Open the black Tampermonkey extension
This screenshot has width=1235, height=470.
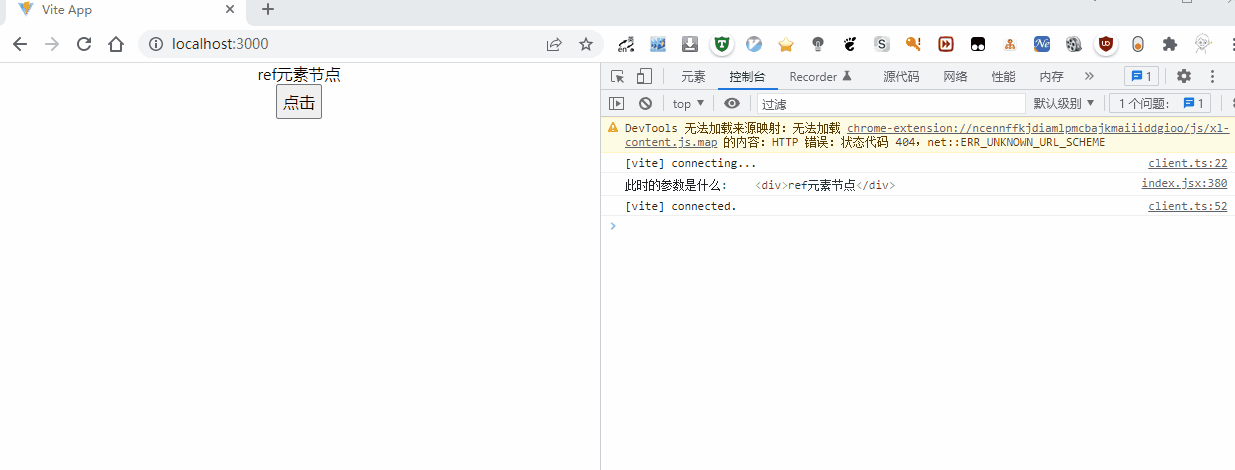(x=977, y=44)
